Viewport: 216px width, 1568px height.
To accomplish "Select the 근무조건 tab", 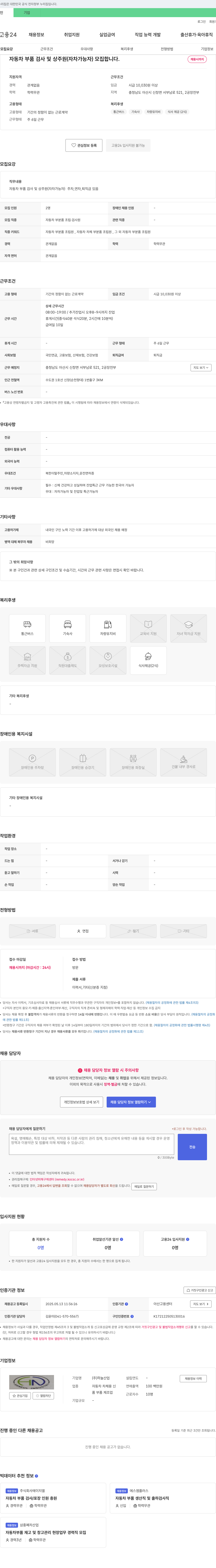I will (47, 49).
